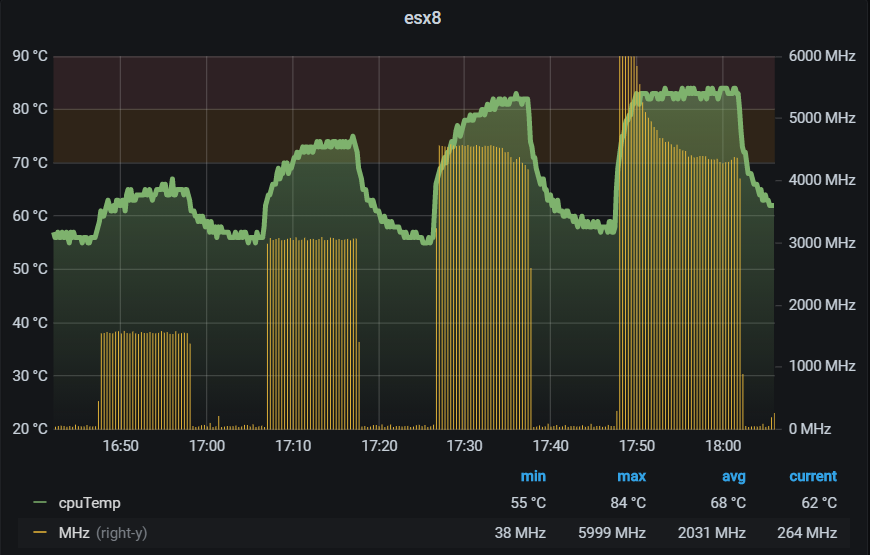870x555 pixels.
Task: Click the 90 °C left axis label
Action: [30, 56]
